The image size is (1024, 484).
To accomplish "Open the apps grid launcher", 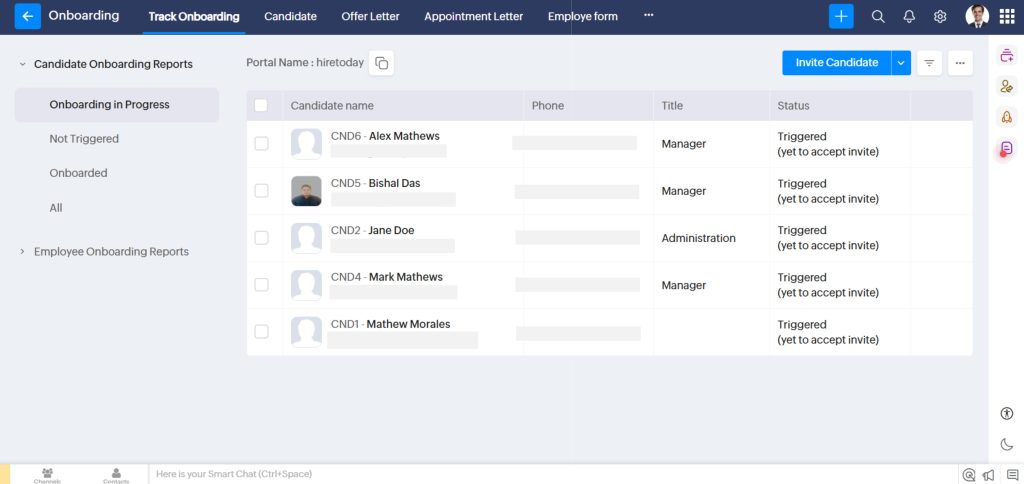I will coord(1007,16).
